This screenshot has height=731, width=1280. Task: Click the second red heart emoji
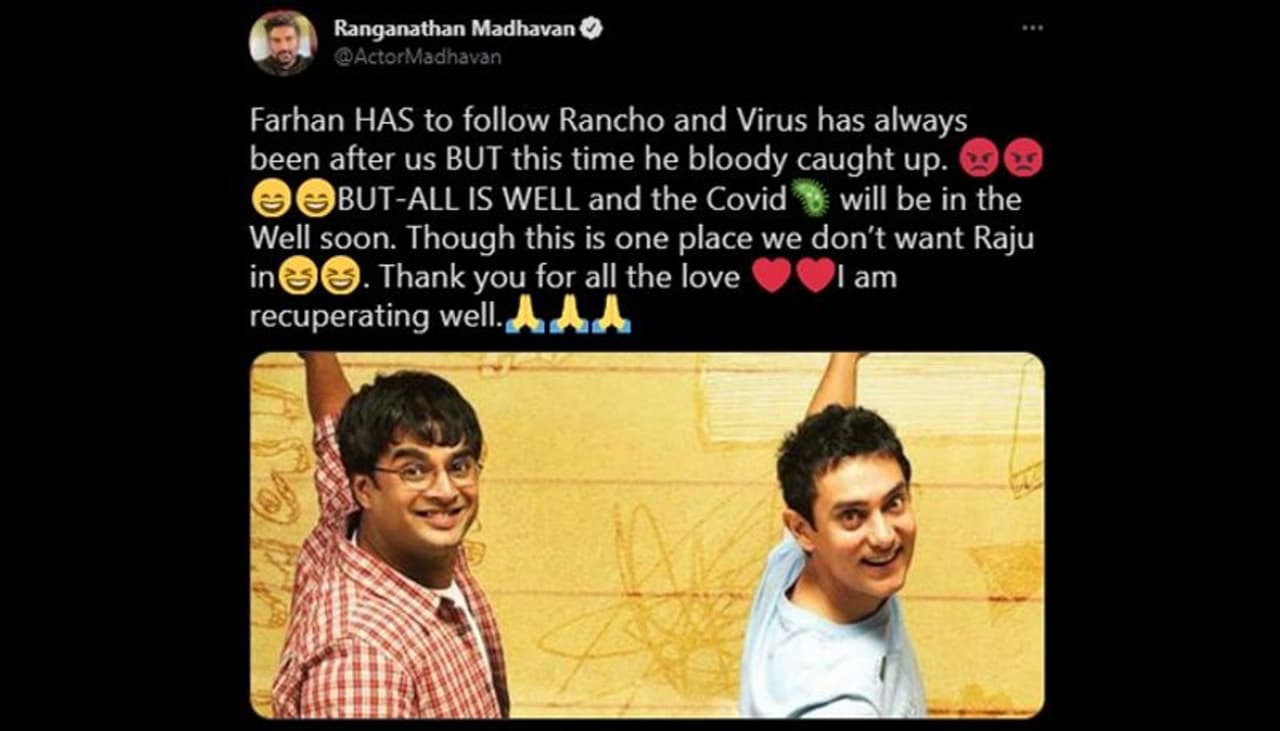(x=815, y=277)
